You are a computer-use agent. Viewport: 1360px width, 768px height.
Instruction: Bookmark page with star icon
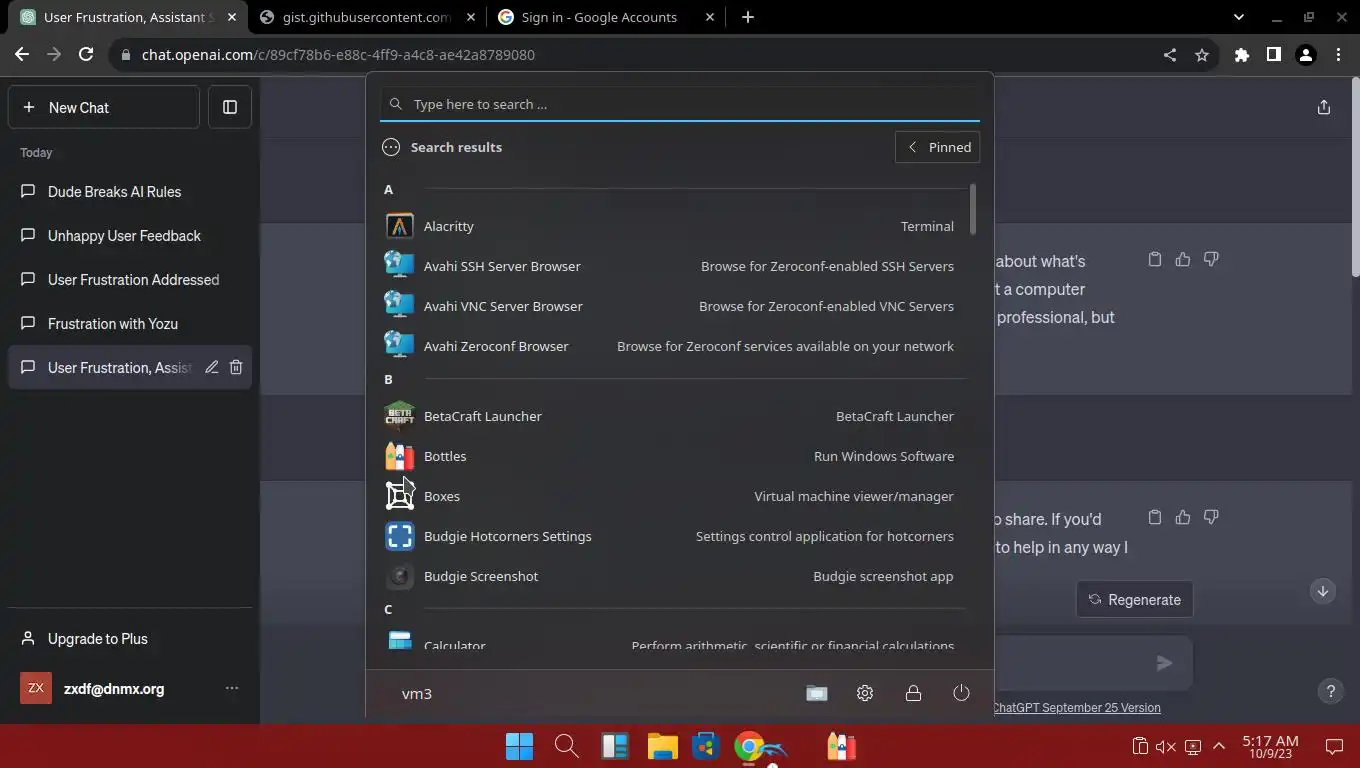tap(1202, 55)
